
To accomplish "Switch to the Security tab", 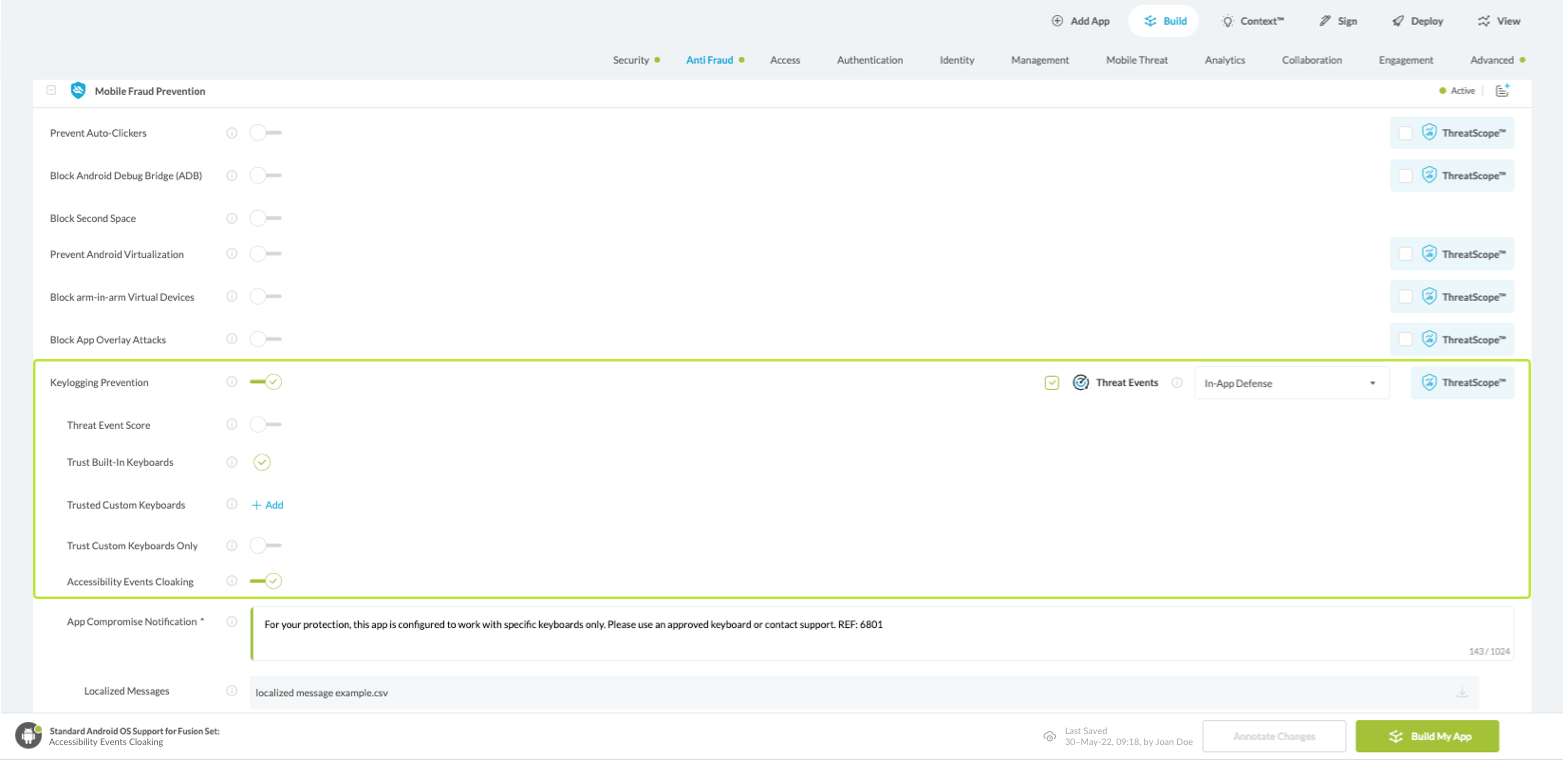I will coord(631,60).
